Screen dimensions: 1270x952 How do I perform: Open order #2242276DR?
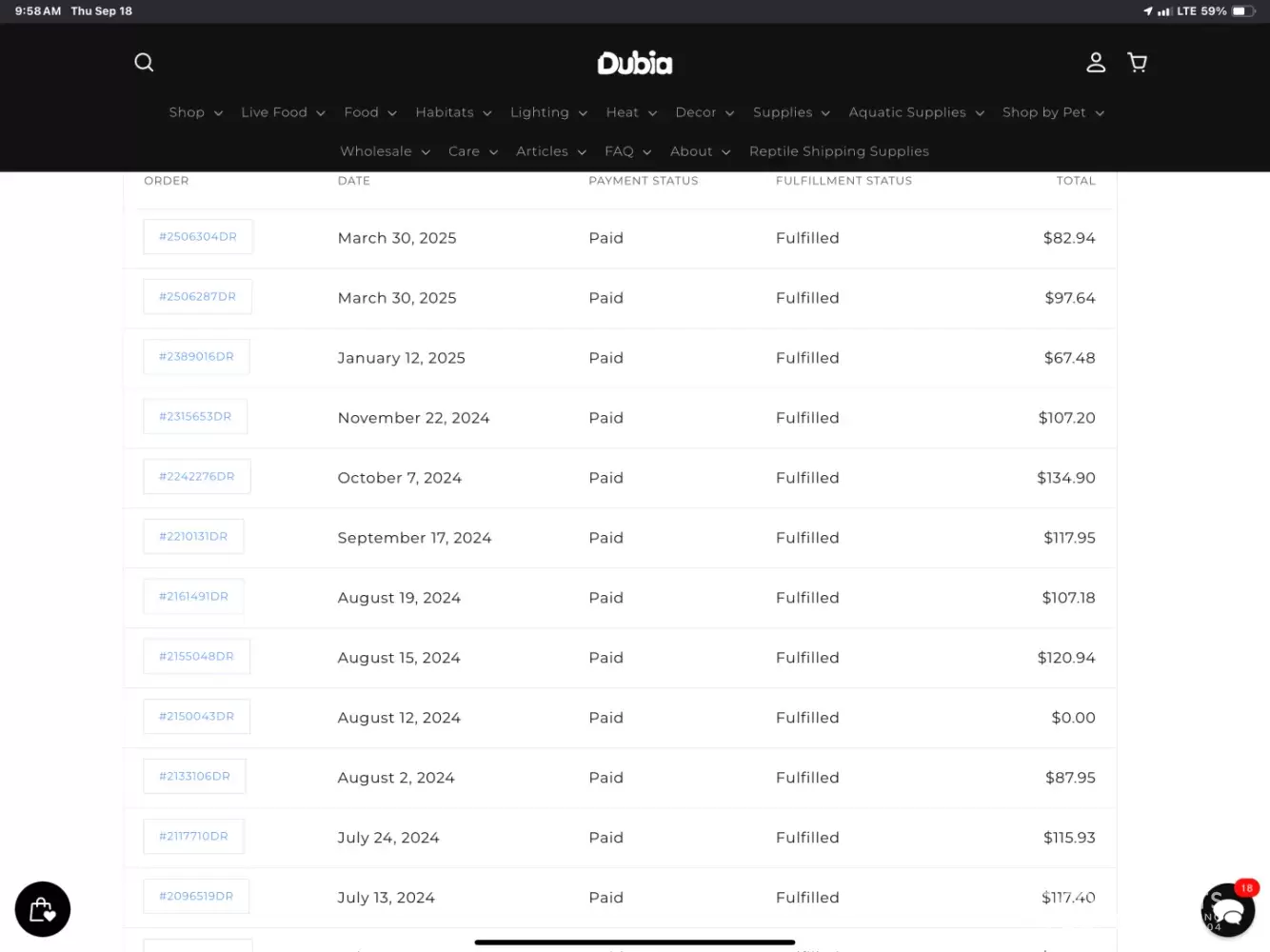pyautogui.click(x=197, y=477)
